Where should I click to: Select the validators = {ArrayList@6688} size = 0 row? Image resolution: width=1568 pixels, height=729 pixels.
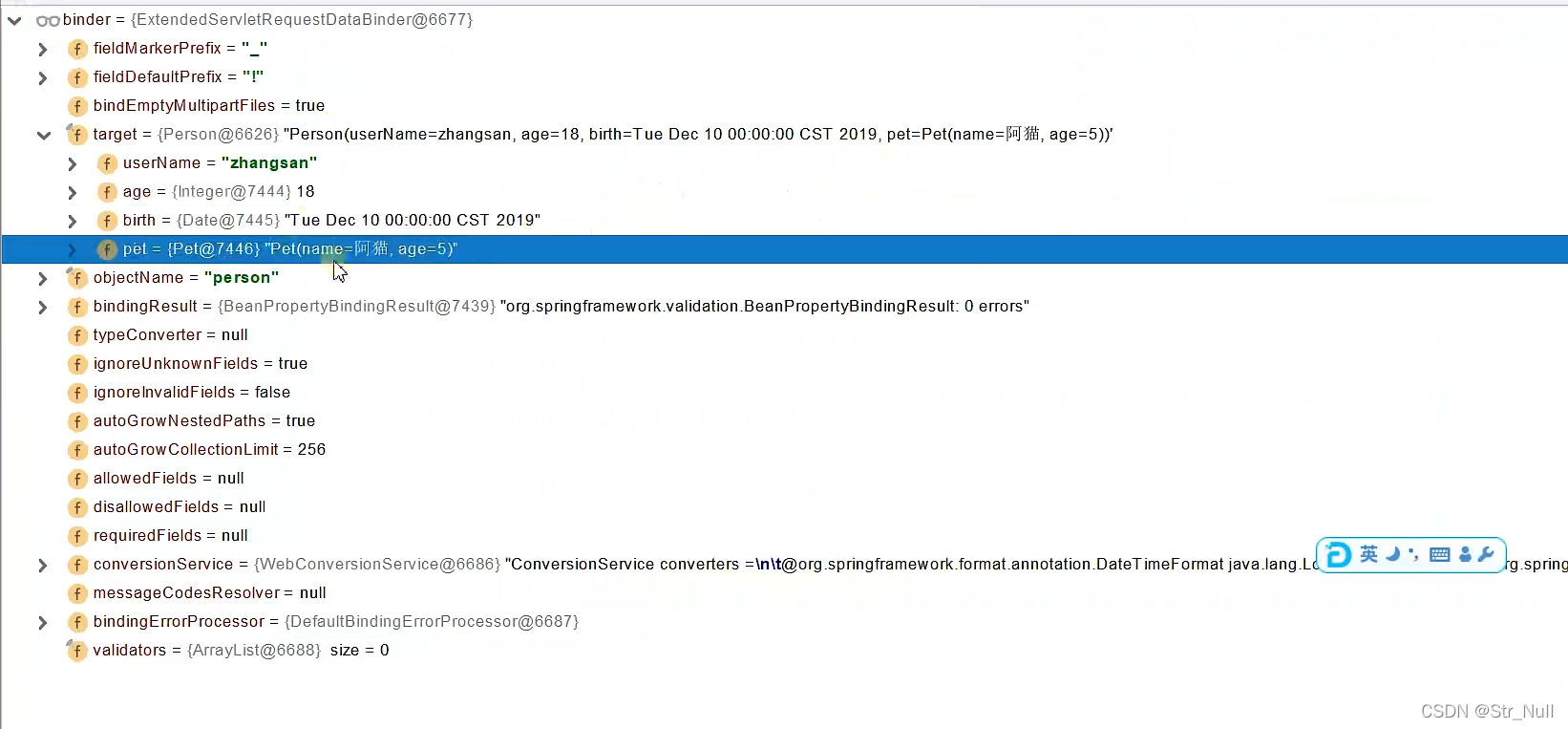242,651
